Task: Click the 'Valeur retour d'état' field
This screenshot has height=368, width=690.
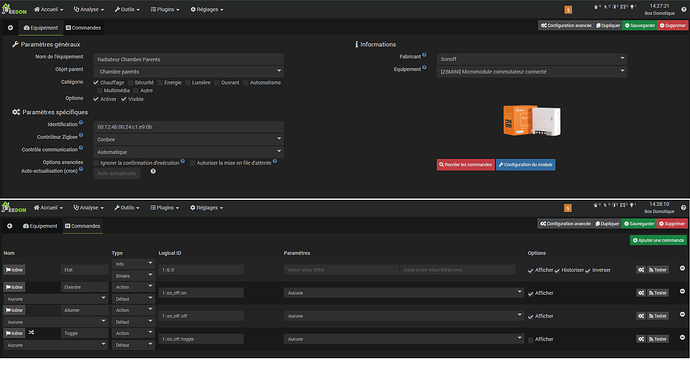Action: [341, 270]
